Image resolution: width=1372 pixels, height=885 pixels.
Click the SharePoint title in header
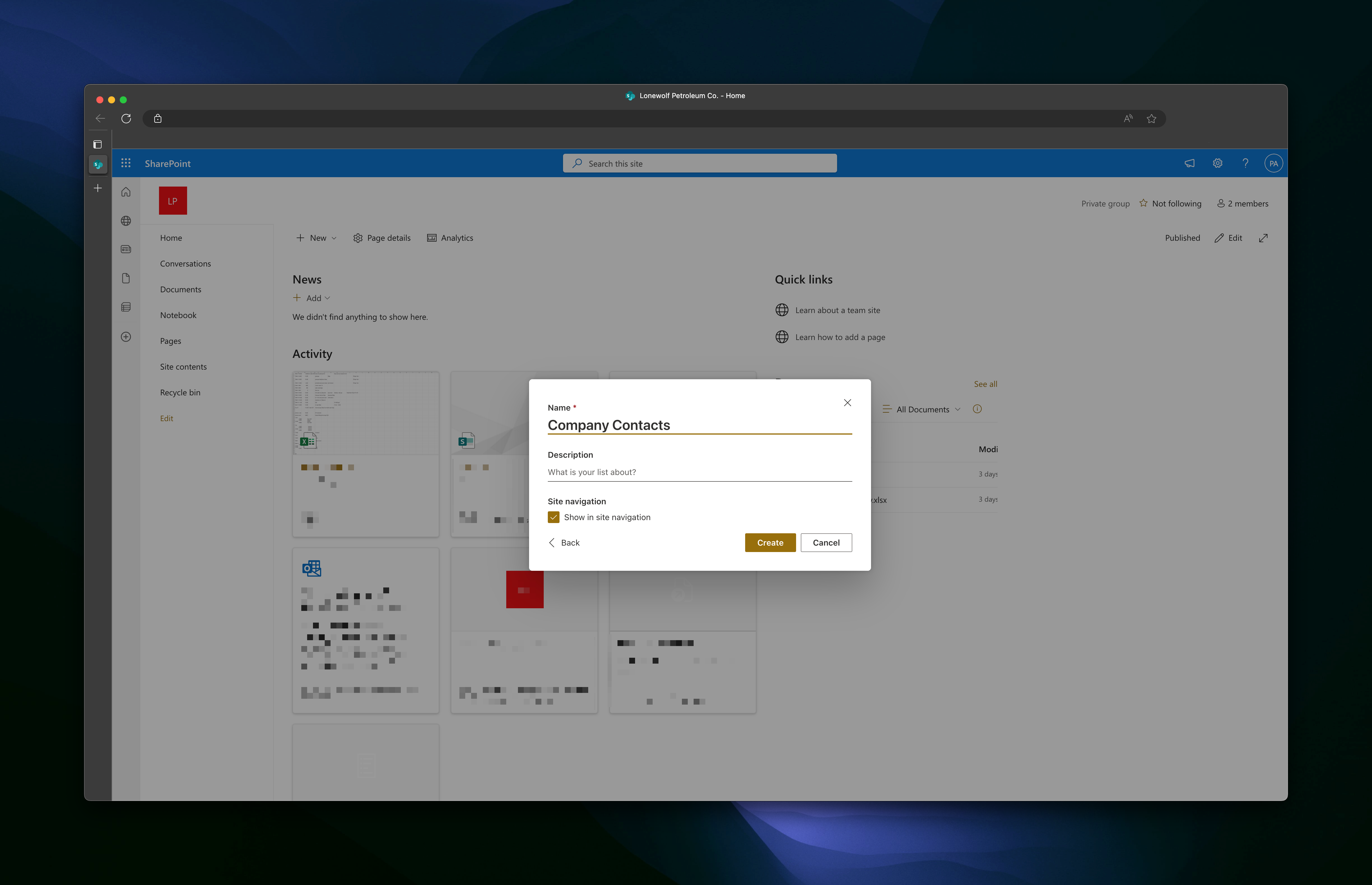tap(168, 163)
